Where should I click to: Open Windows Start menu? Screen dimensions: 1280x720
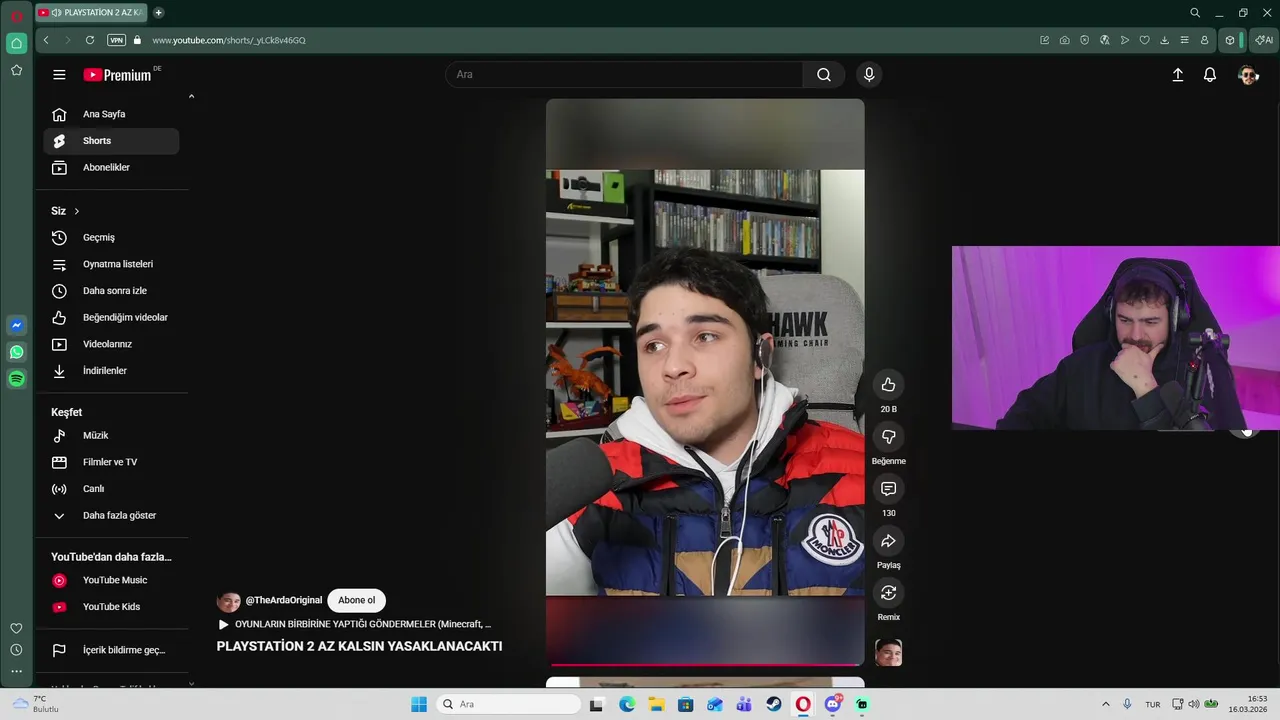(419, 704)
